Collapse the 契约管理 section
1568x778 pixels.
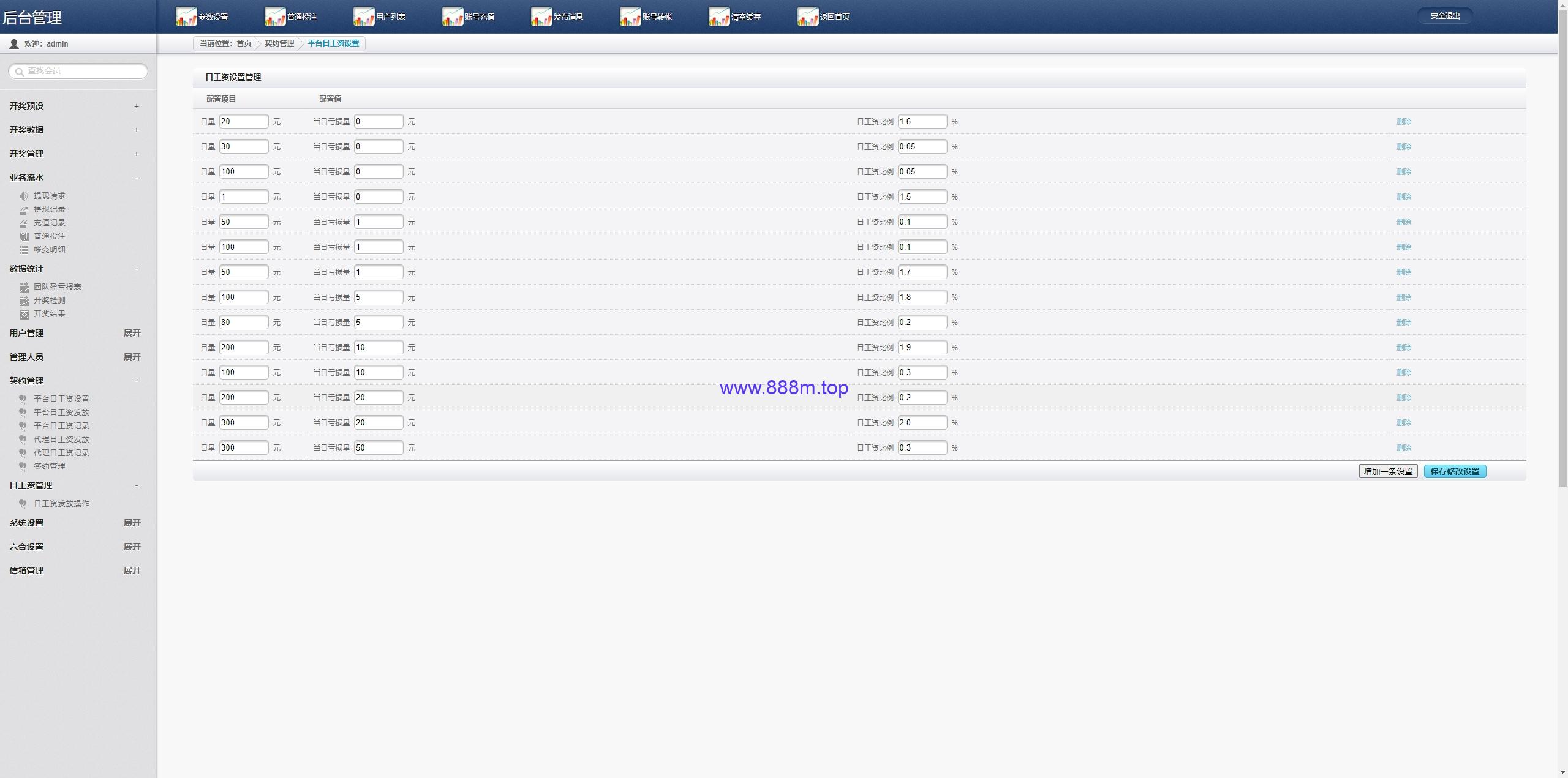136,381
